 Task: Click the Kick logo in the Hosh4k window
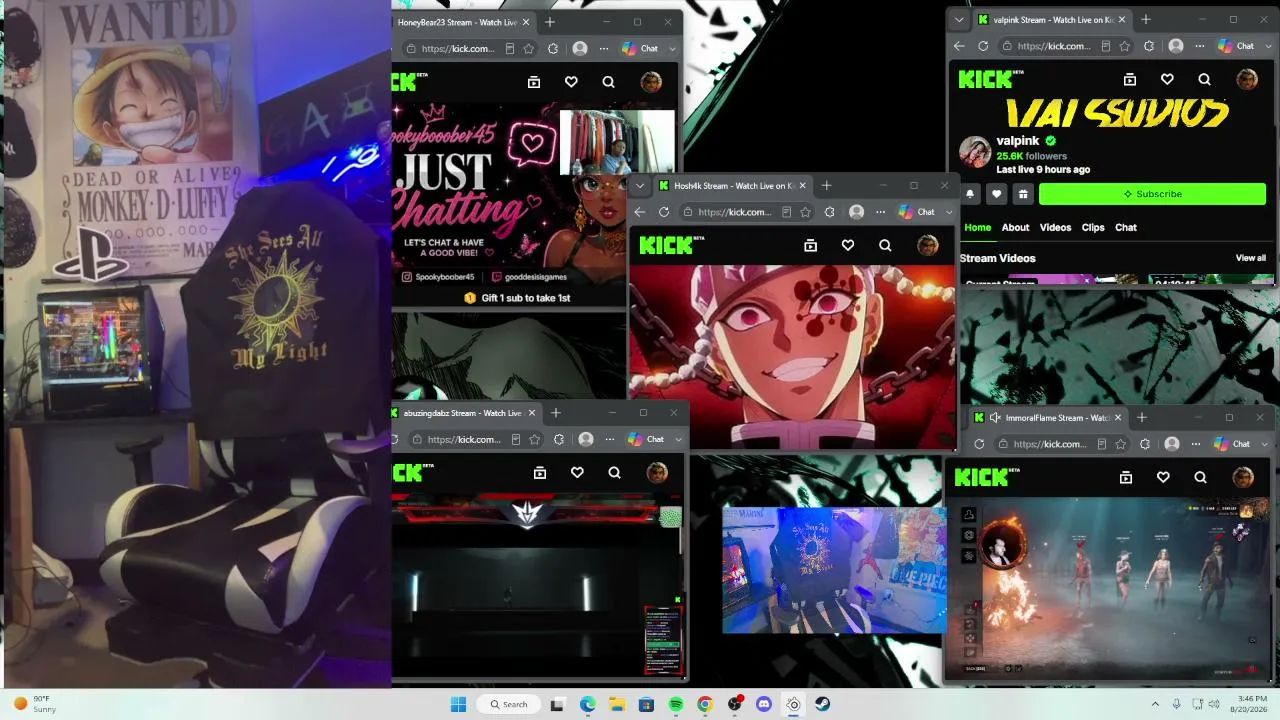671,245
